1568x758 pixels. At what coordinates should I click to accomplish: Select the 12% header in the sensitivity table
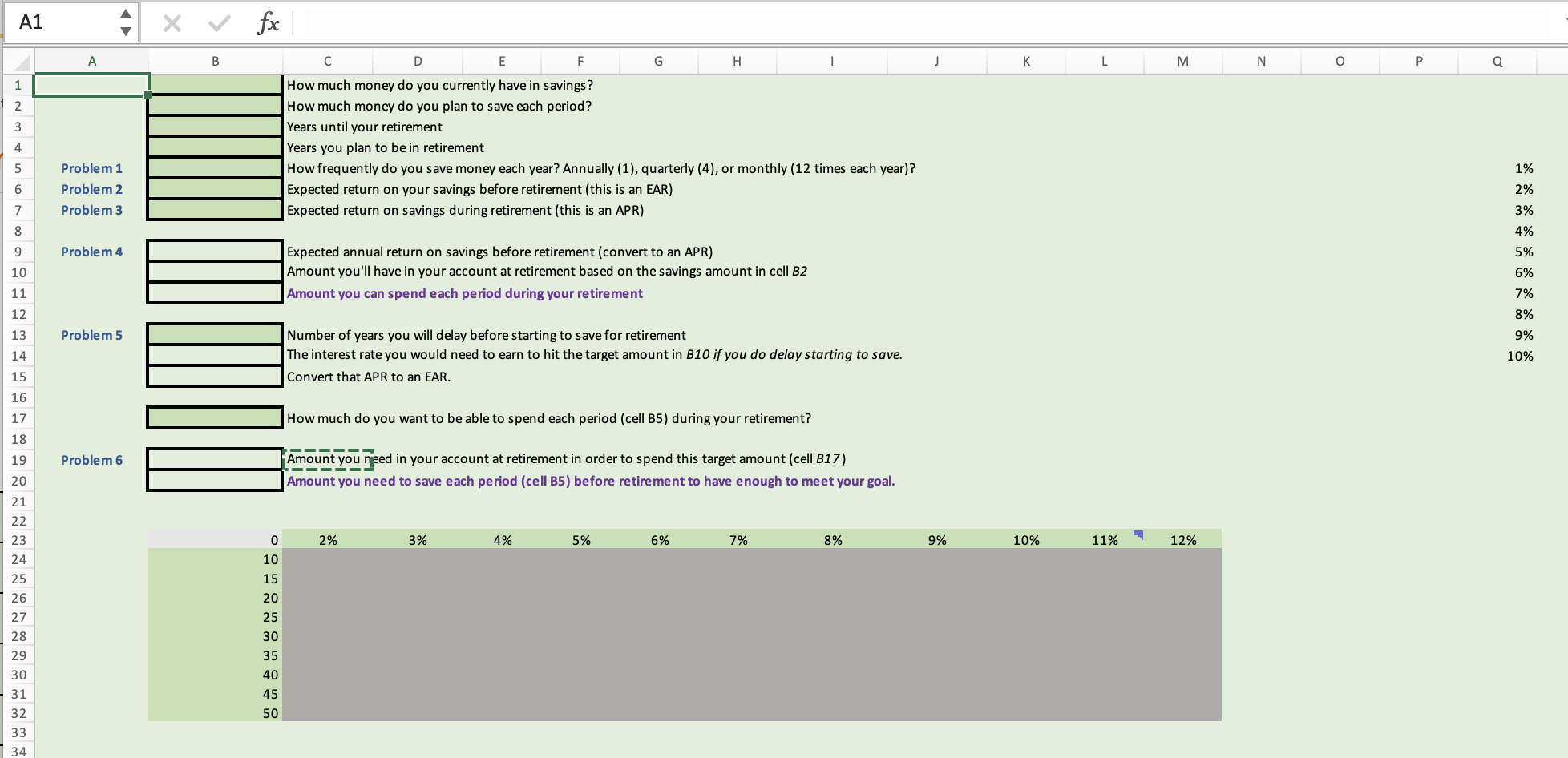coord(1185,539)
